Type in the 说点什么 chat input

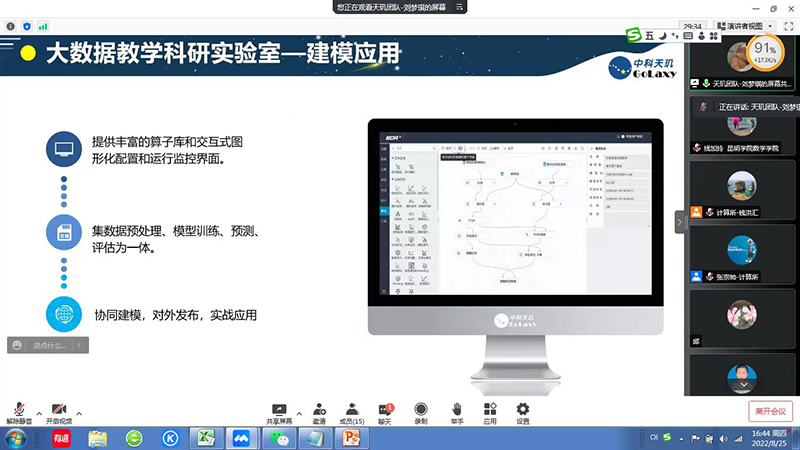pyautogui.click(x=50, y=345)
